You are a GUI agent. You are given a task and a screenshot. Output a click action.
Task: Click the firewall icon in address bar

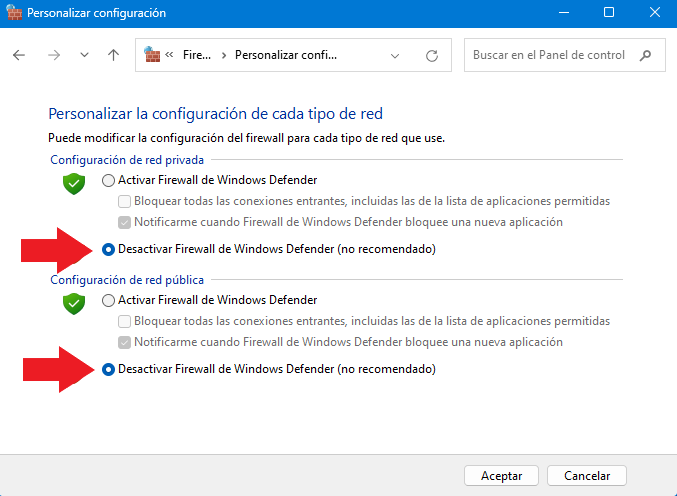(152, 55)
